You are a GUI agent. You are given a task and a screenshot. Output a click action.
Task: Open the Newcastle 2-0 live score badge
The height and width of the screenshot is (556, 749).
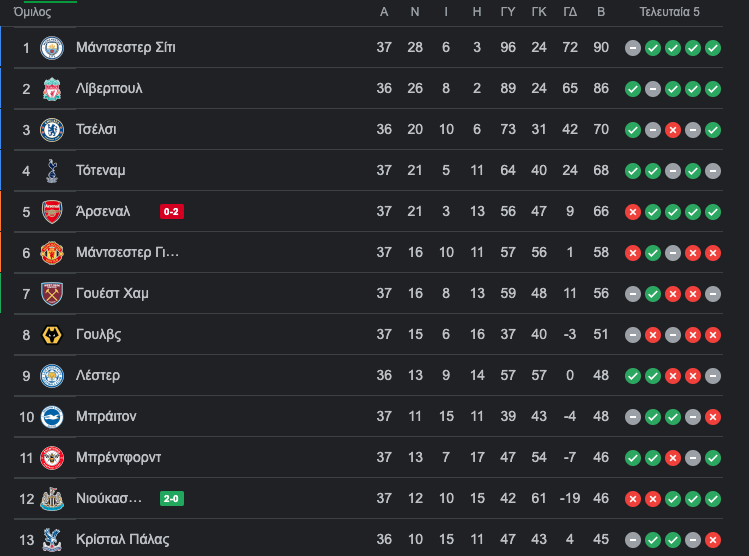(x=171, y=499)
